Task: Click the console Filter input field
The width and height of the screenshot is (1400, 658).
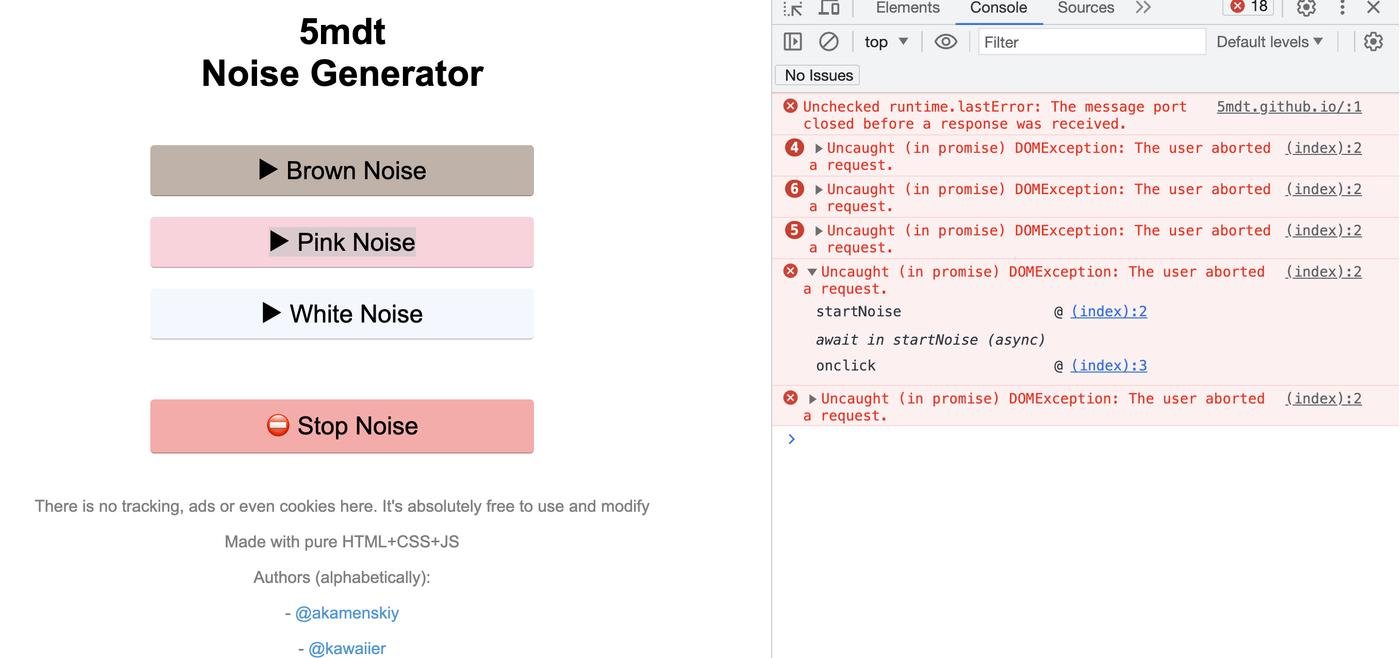Action: pyautogui.click(x=1091, y=42)
